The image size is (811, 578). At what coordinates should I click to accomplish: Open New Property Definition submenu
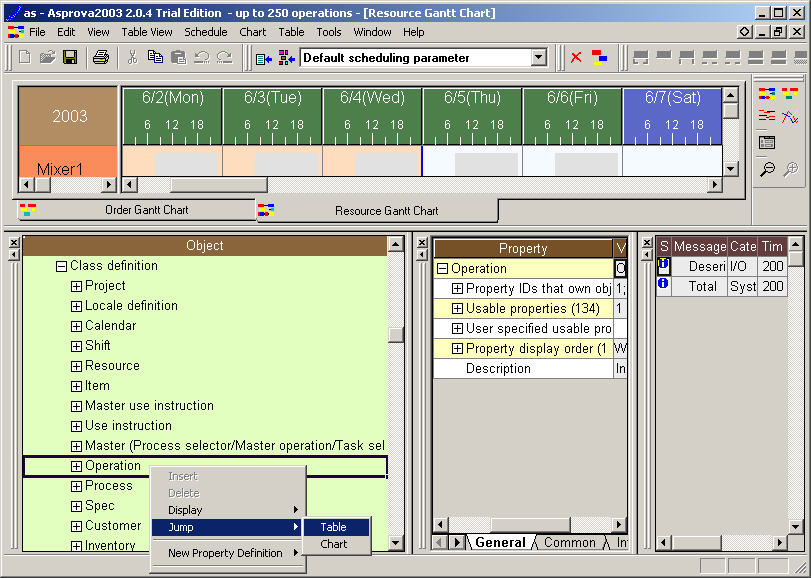pyautogui.click(x=228, y=553)
